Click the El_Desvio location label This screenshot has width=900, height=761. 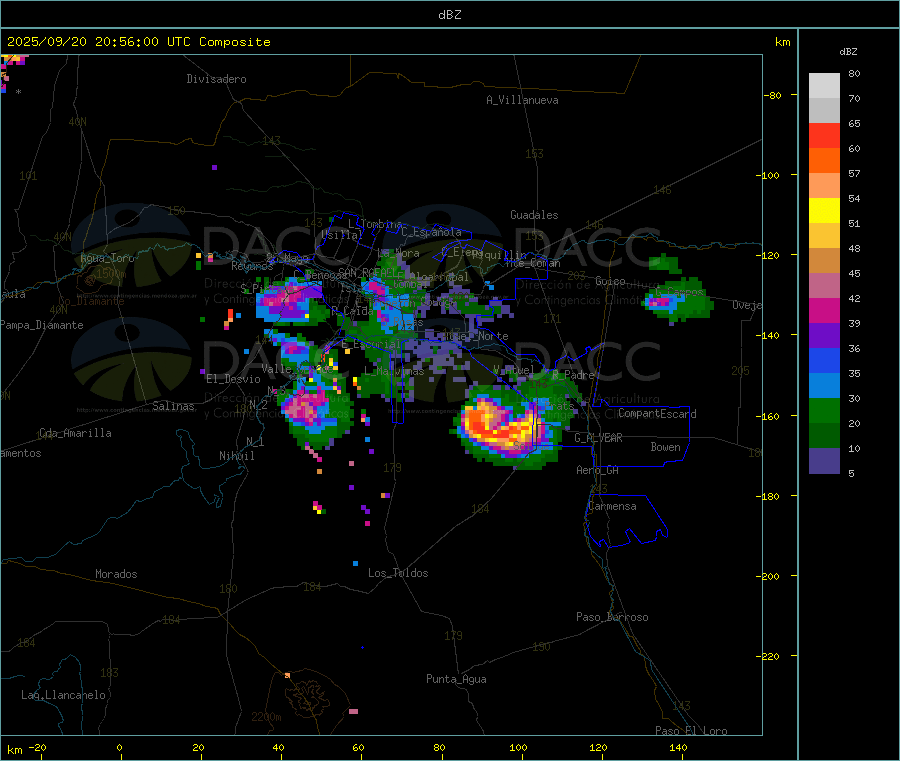point(234,379)
